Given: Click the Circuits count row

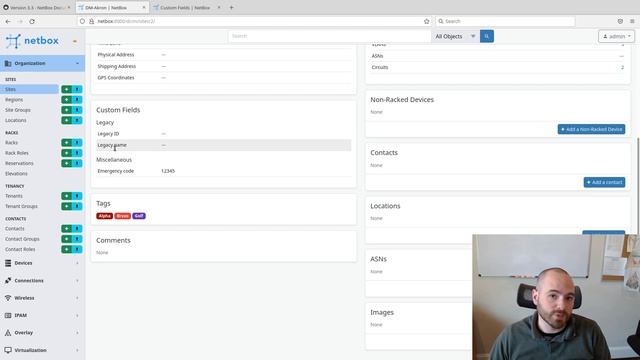Looking at the screenshot, I should point(498,67).
